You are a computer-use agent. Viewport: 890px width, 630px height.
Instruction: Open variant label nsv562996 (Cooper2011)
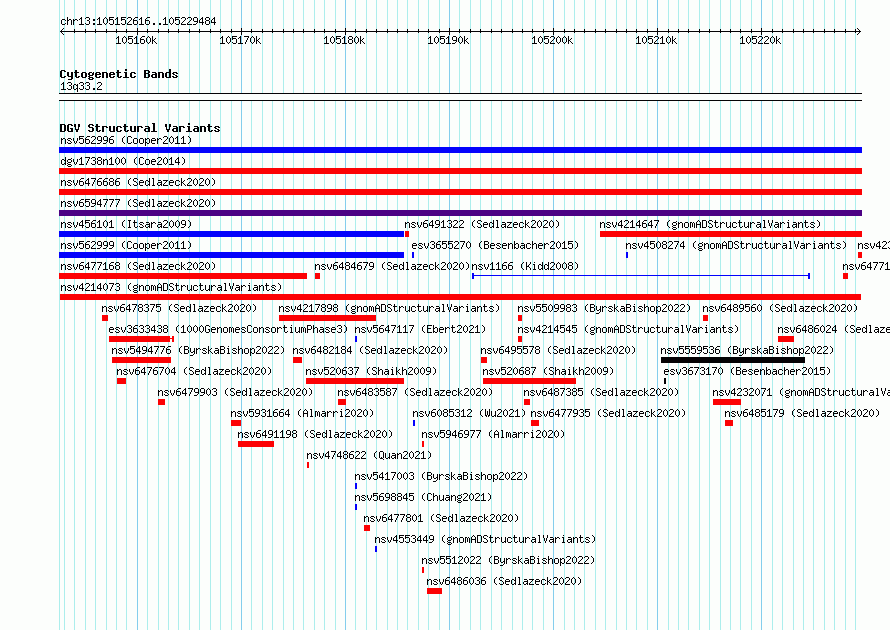126,140
